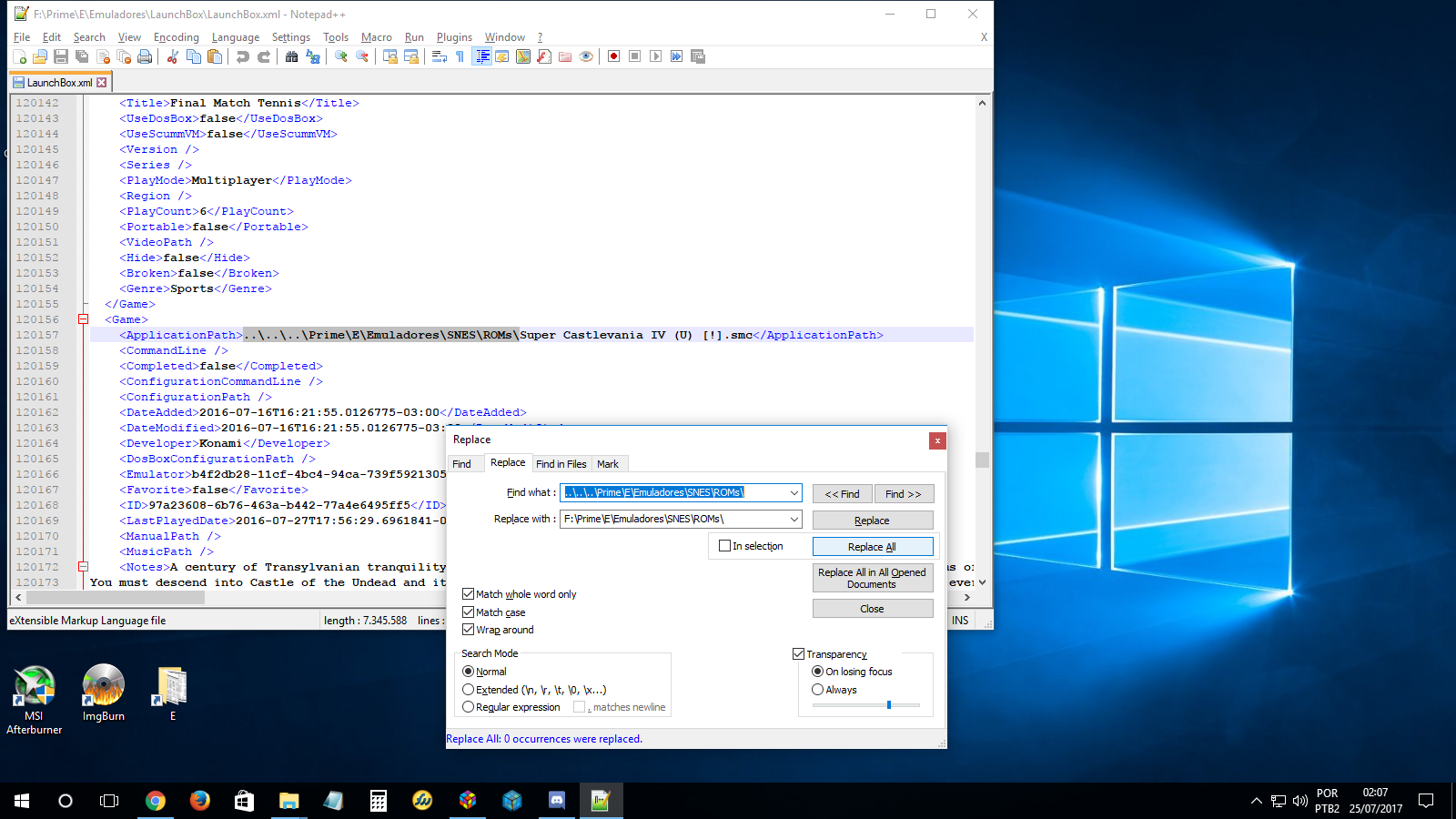Click the Find >> button
1456x819 pixels.
click(904, 494)
